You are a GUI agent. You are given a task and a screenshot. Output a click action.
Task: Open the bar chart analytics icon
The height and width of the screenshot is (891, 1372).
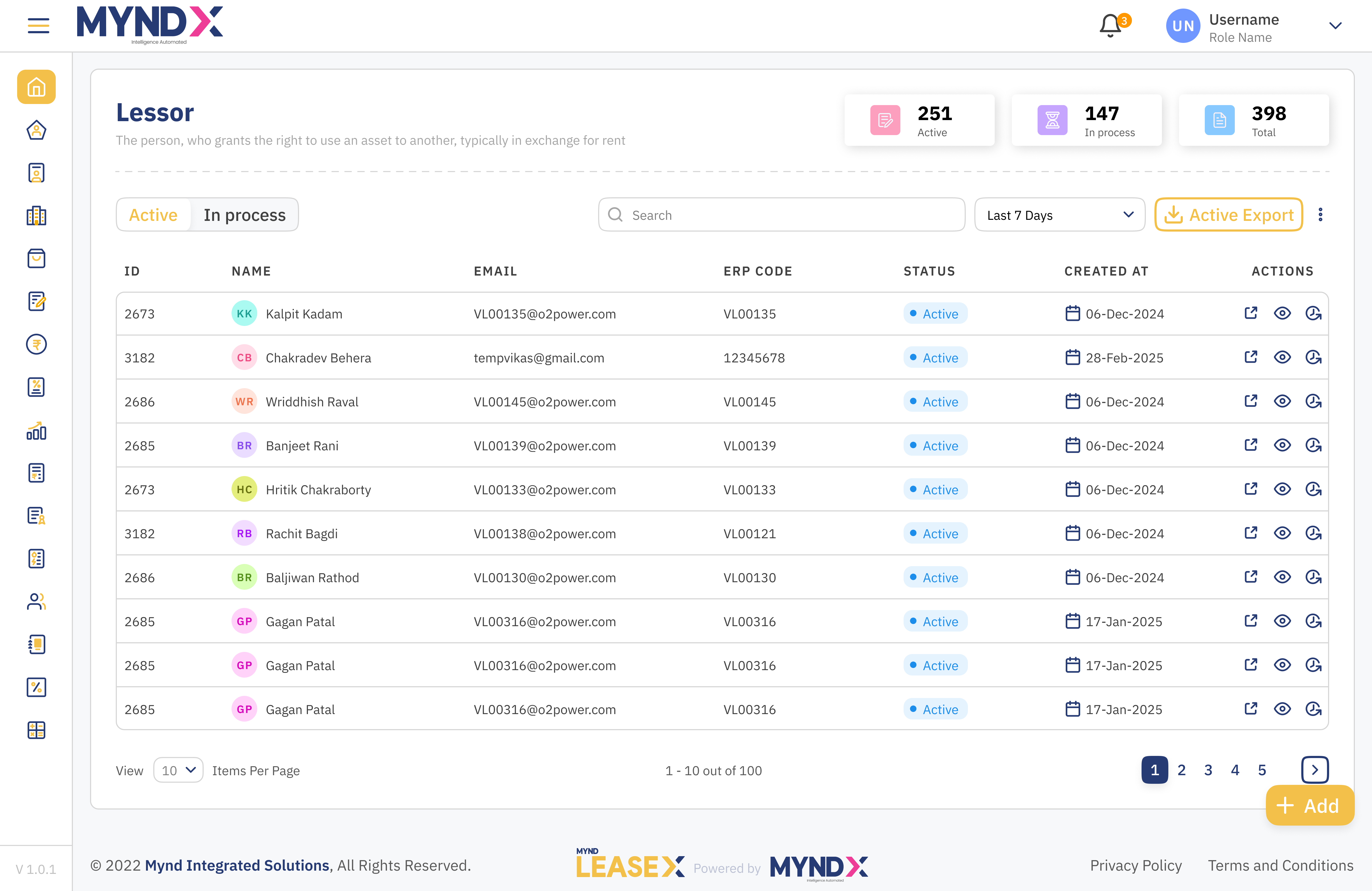tap(36, 430)
